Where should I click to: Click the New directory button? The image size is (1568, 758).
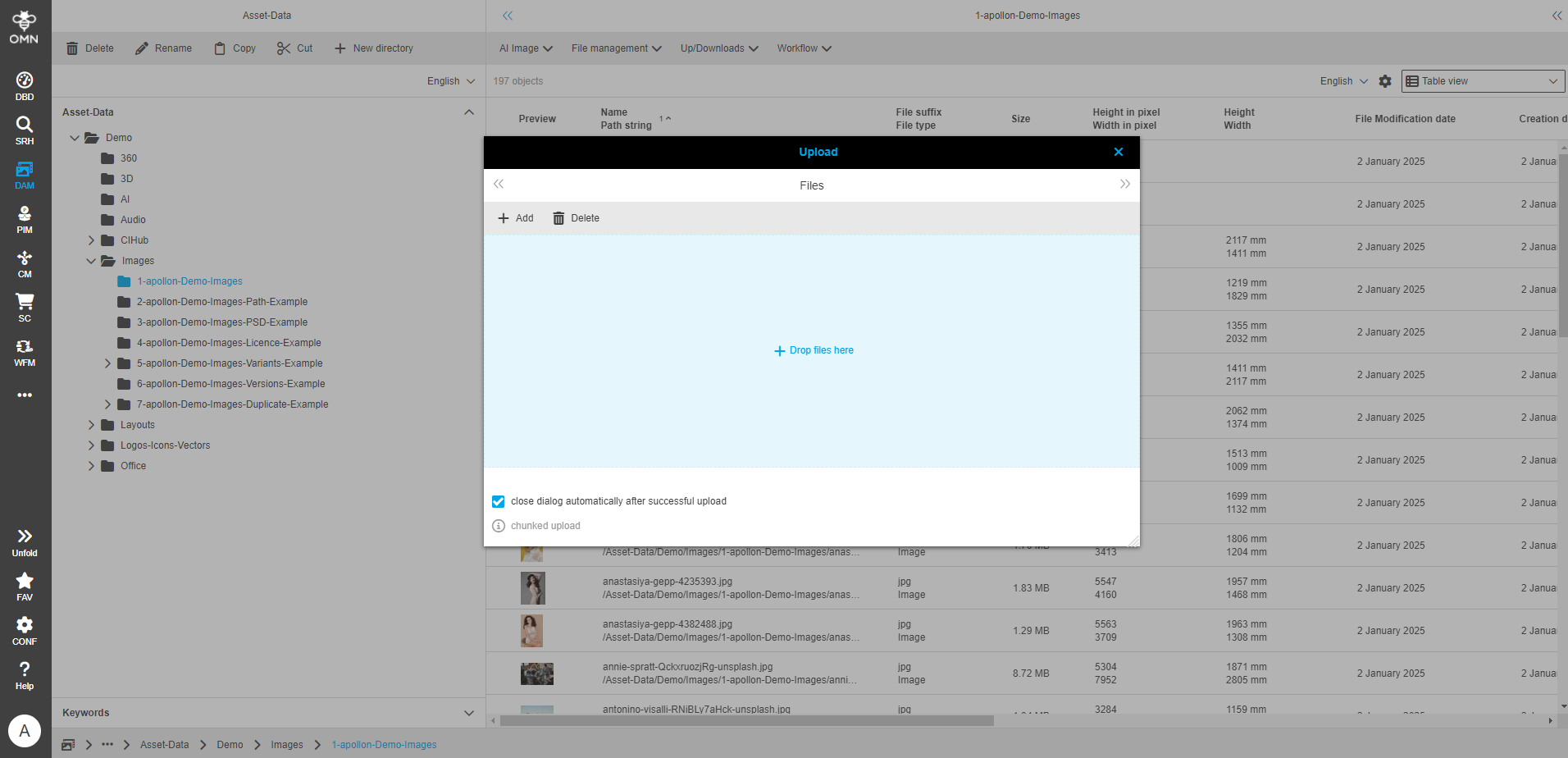pyautogui.click(x=374, y=48)
